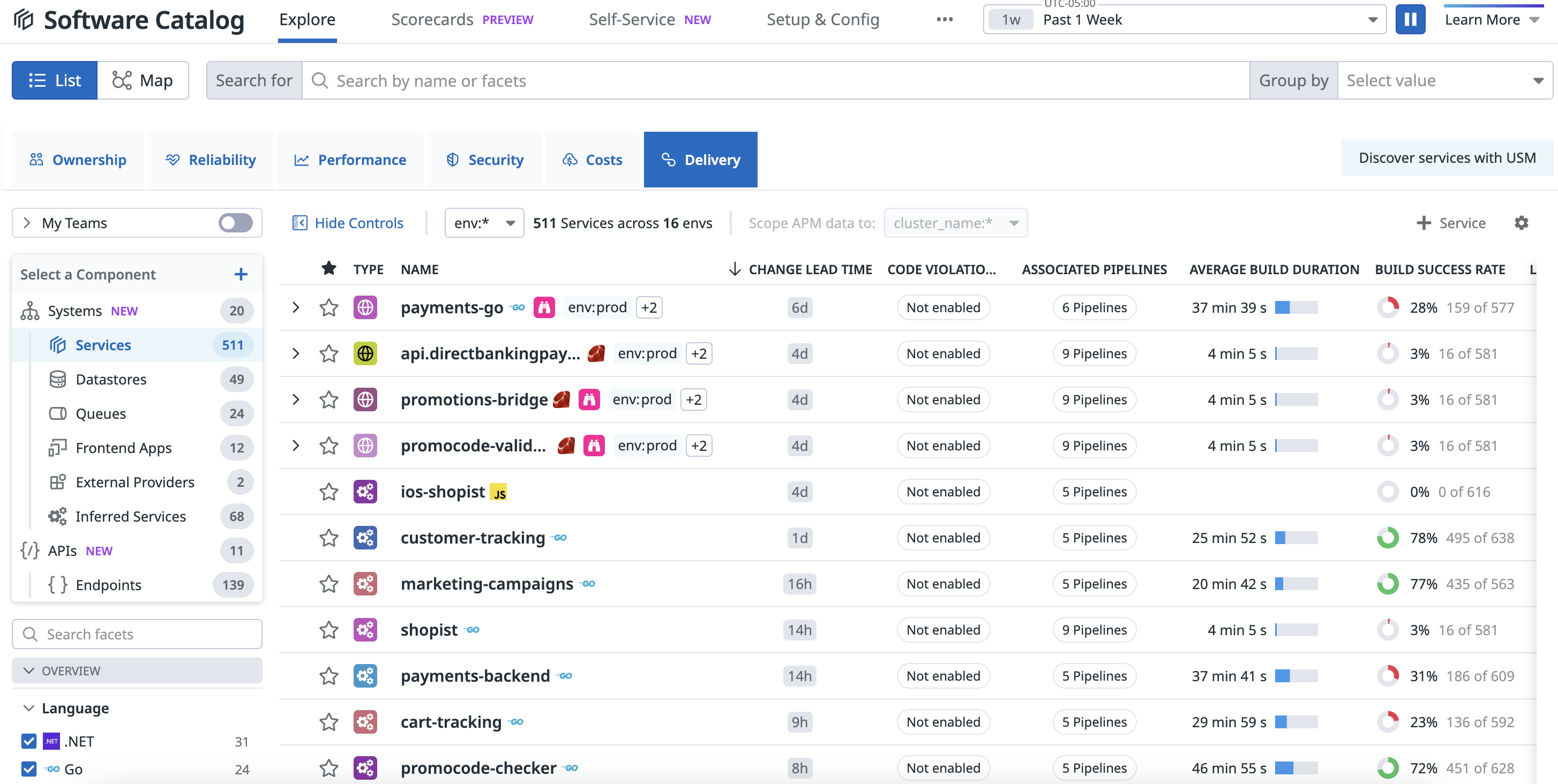Image resolution: width=1558 pixels, height=784 pixels.
Task: Star the payments-go service
Action: tap(328, 307)
